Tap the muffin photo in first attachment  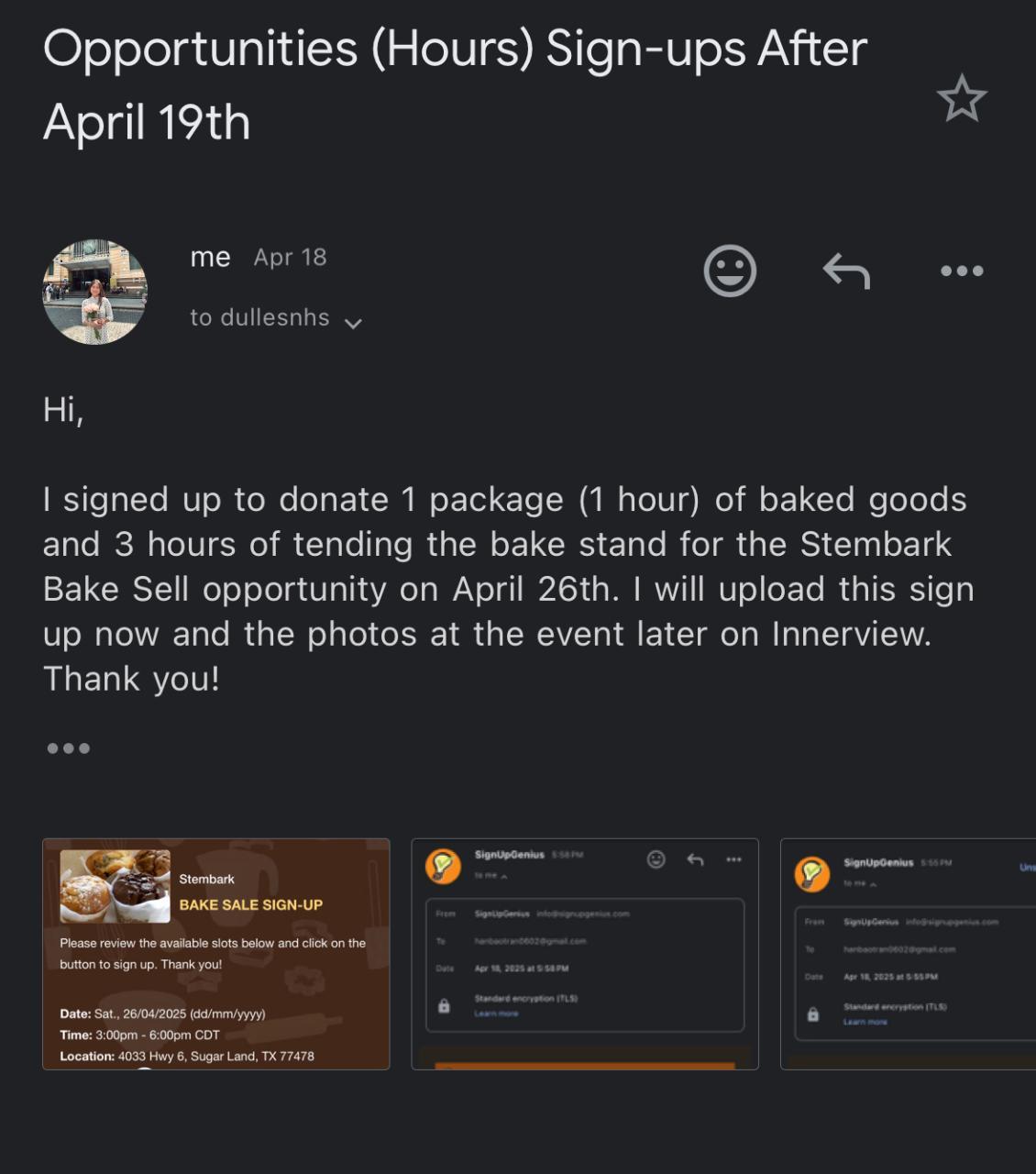coord(115,886)
